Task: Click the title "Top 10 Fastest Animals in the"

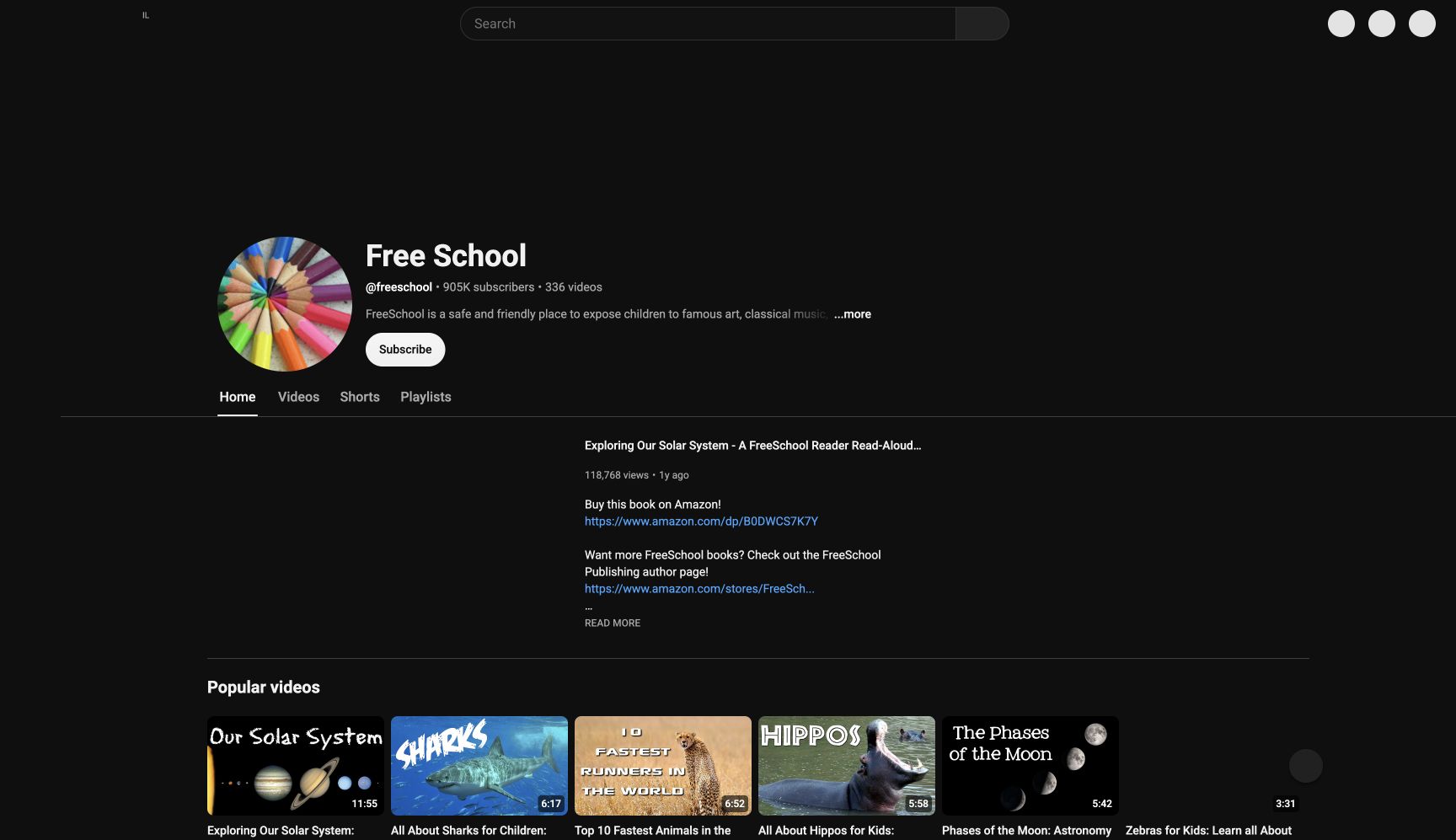Action: 653,831
